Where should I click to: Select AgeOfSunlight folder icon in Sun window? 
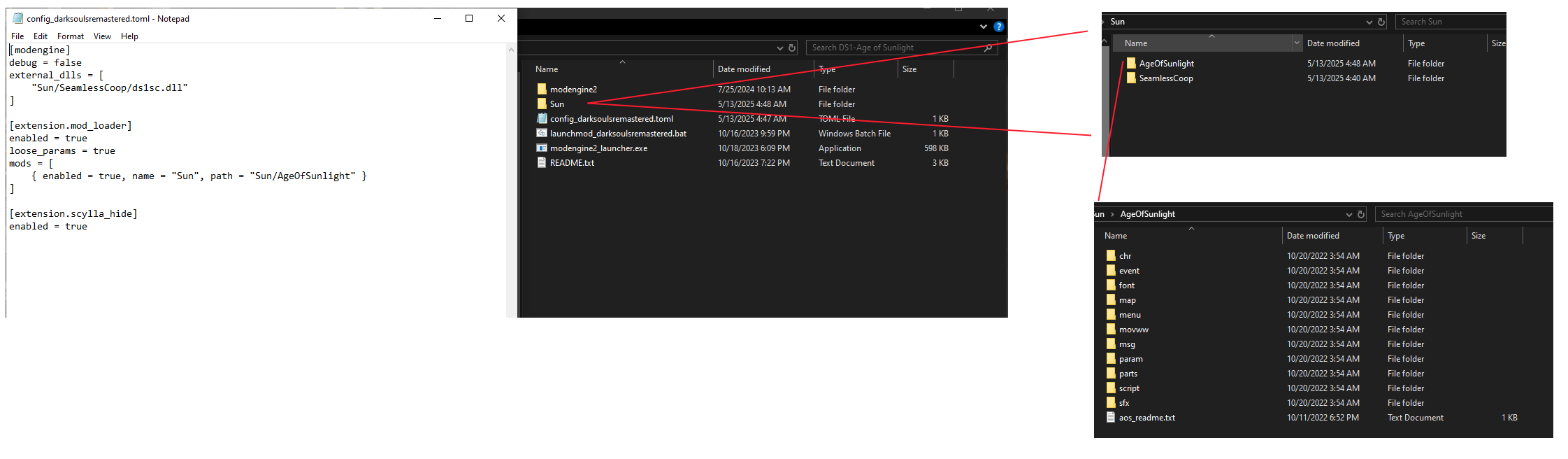tap(1131, 63)
